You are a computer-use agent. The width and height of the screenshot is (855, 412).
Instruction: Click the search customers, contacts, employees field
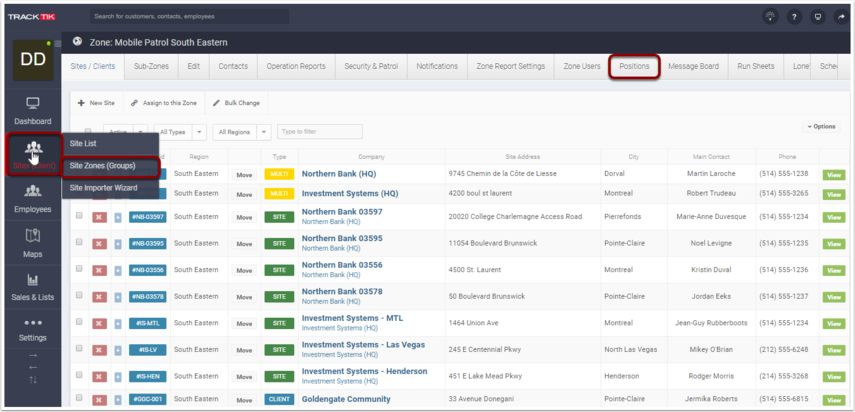pos(190,16)
